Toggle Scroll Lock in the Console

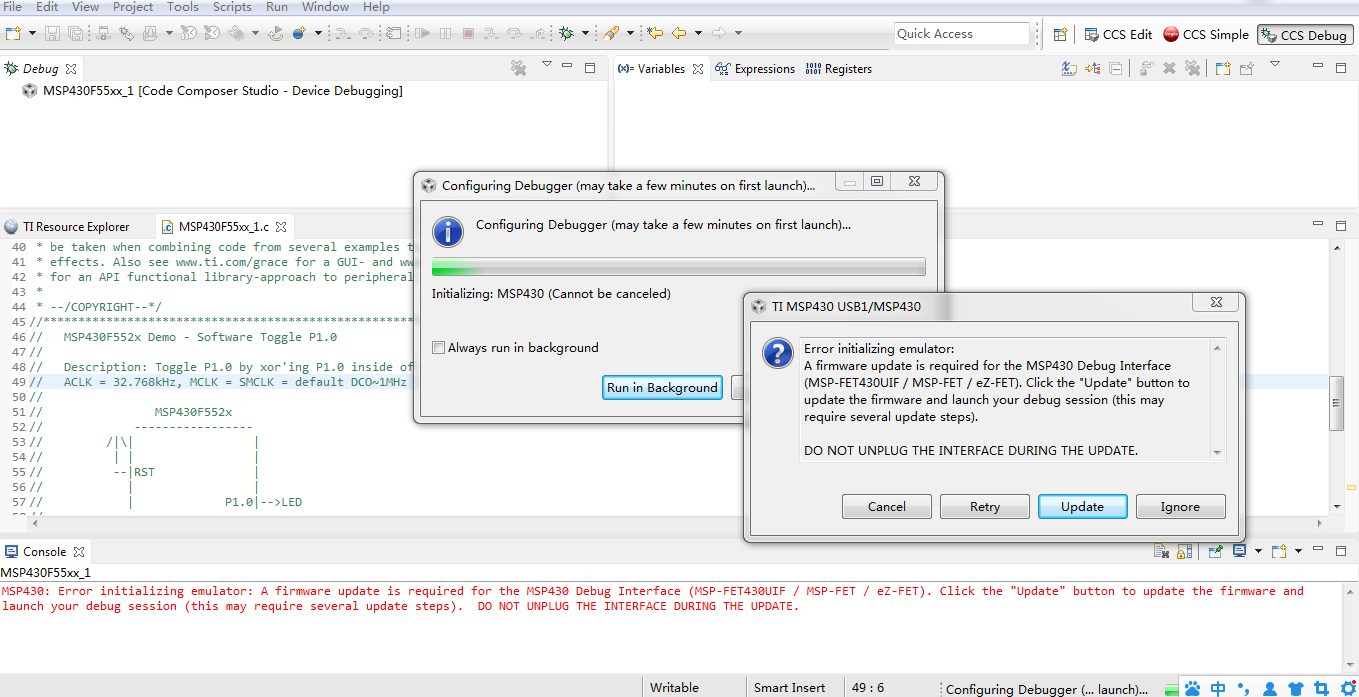point(1185,551)
